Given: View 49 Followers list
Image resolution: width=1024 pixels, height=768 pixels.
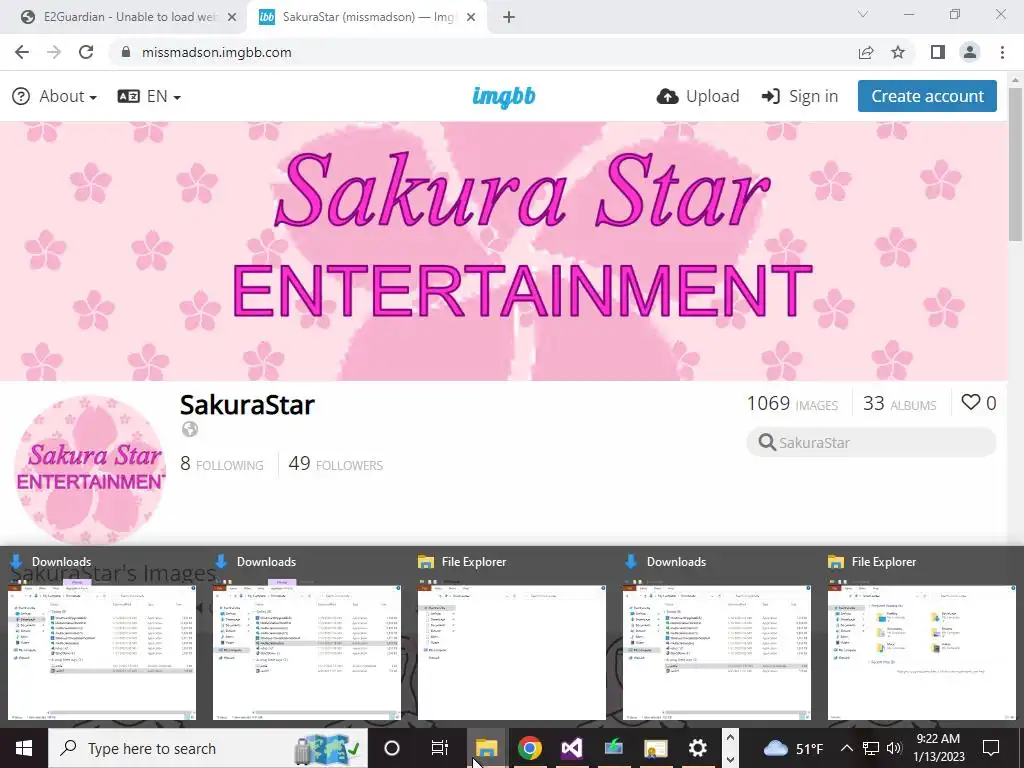Looking at the screenshot, I should 336,464.
